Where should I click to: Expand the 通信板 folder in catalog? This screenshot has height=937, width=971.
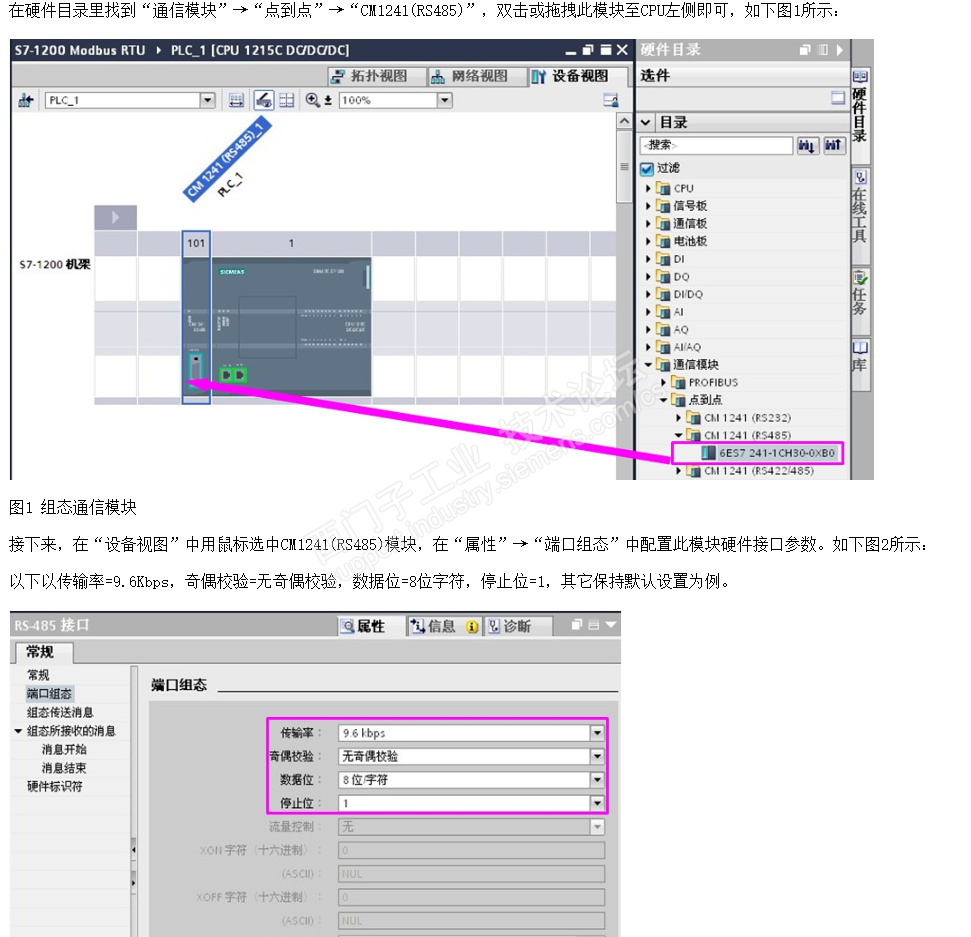tap(648, 224)
